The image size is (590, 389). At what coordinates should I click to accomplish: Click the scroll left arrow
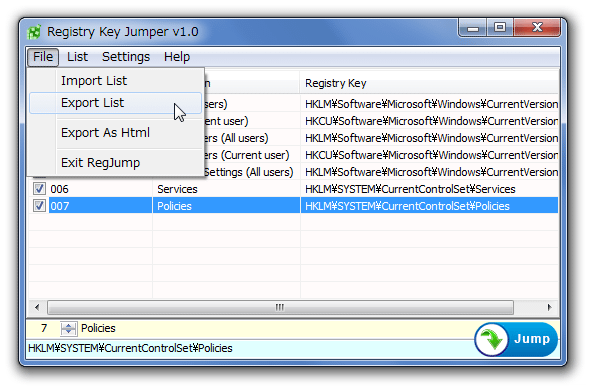coord(37,307)
